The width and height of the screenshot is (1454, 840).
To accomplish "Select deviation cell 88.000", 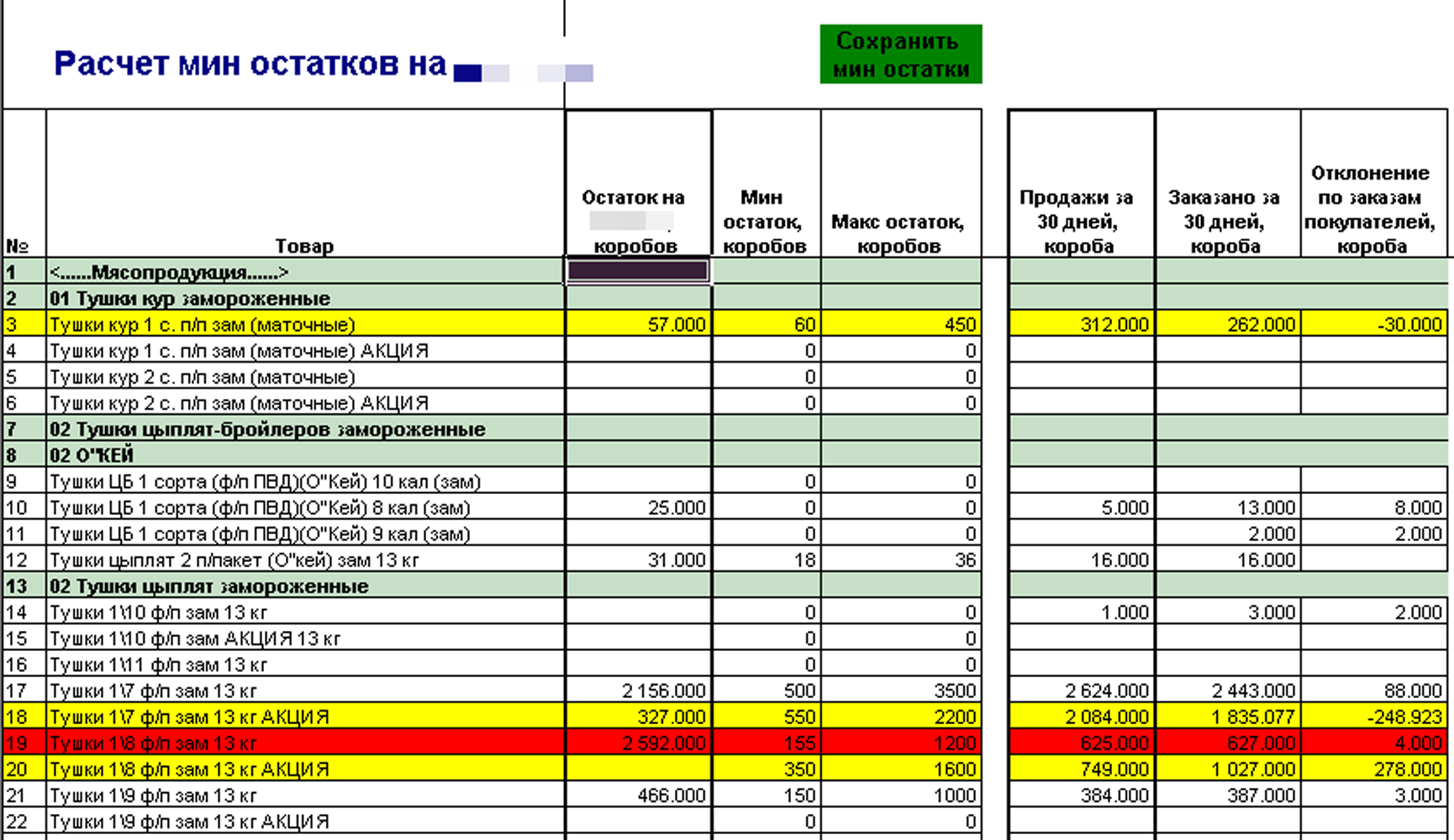I will 1374,690.
